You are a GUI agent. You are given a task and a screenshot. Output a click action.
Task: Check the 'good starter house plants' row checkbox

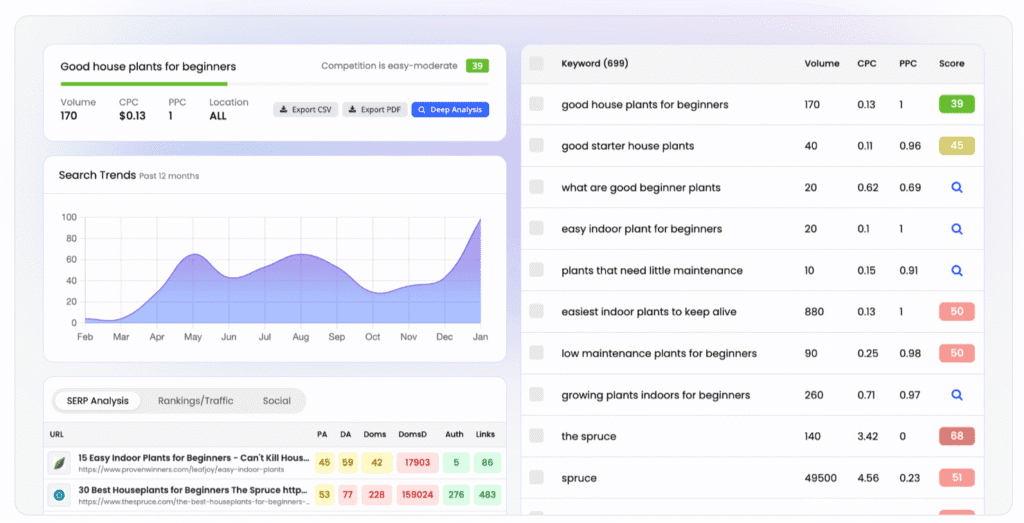click(x=537, y=146)
